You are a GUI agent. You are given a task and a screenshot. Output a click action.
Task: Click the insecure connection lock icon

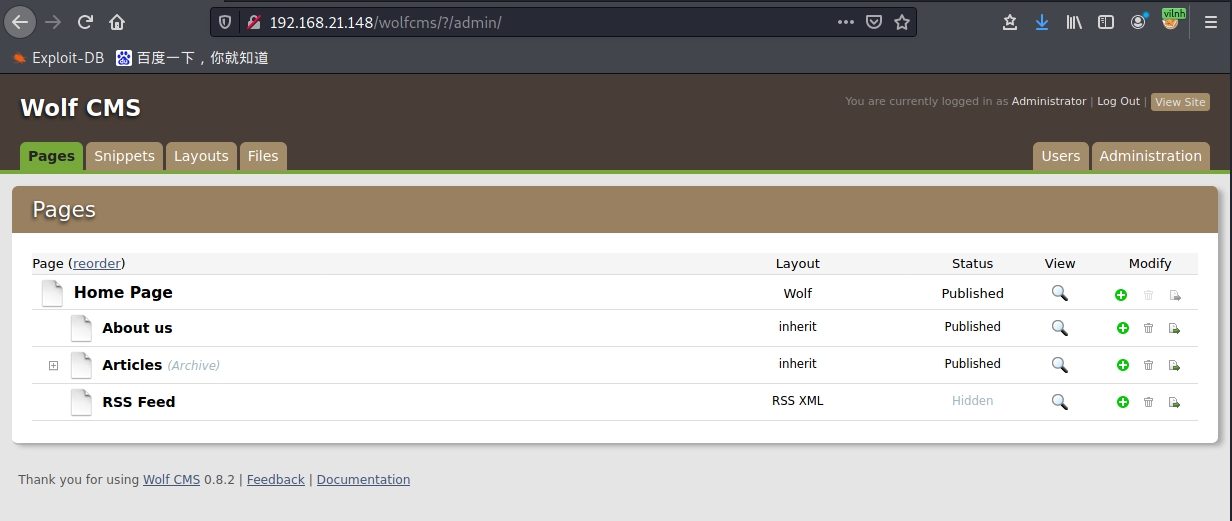click(x=254, y=22)
